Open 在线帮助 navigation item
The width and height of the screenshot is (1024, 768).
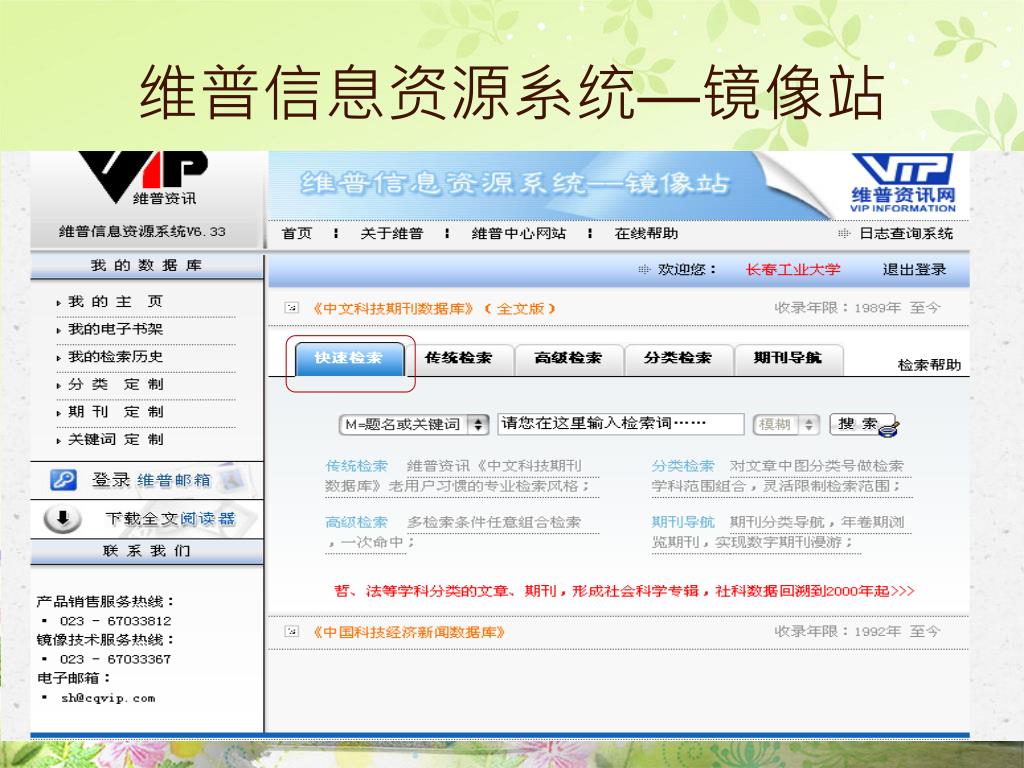click(646, 234)
